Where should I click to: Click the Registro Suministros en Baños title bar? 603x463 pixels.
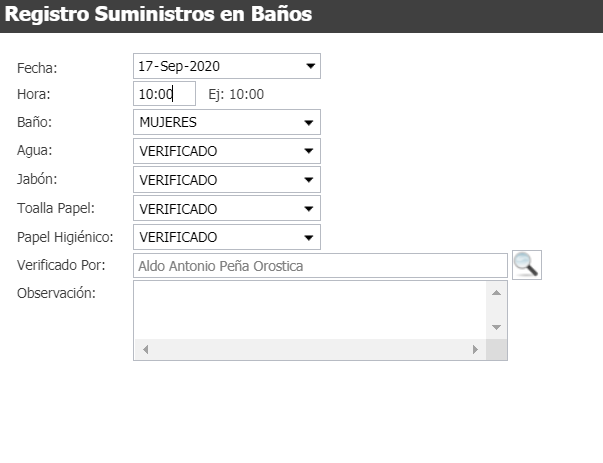tap(302, 16)
